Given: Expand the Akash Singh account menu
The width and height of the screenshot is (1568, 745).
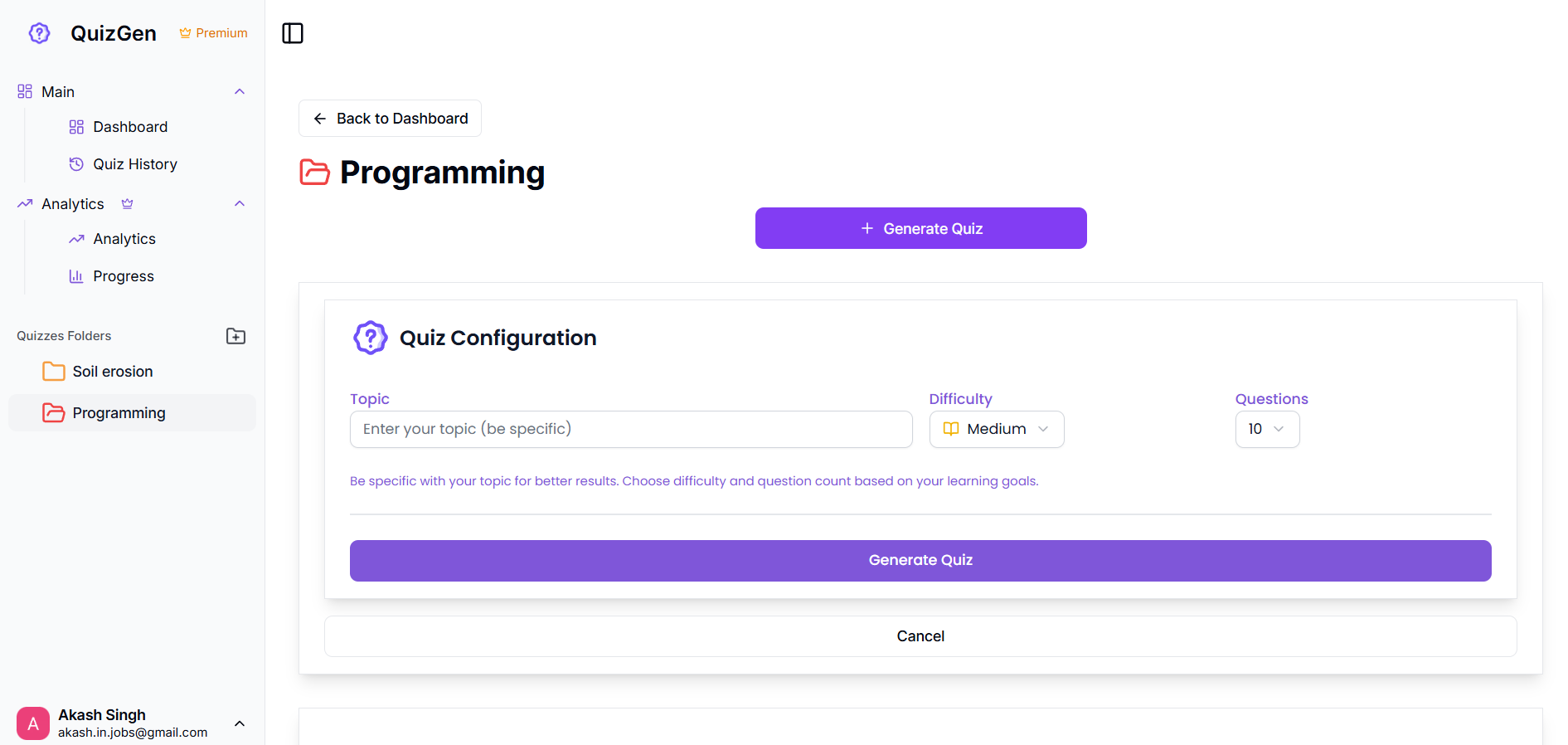Looking at the screenshot, I should pyautogui.click(x=240, y=723).
